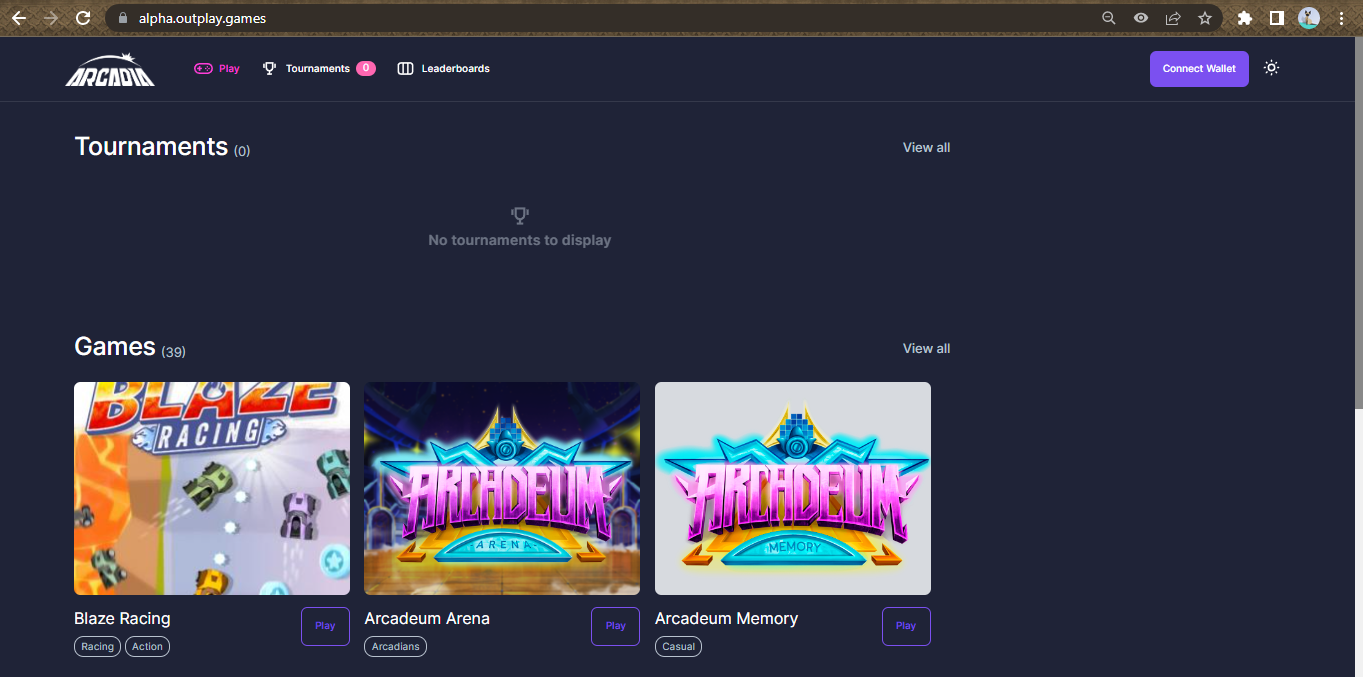Share this page icon
Image resolution: width=1363 pixels, height=677 pixels.
click(x=1173, y=18)
